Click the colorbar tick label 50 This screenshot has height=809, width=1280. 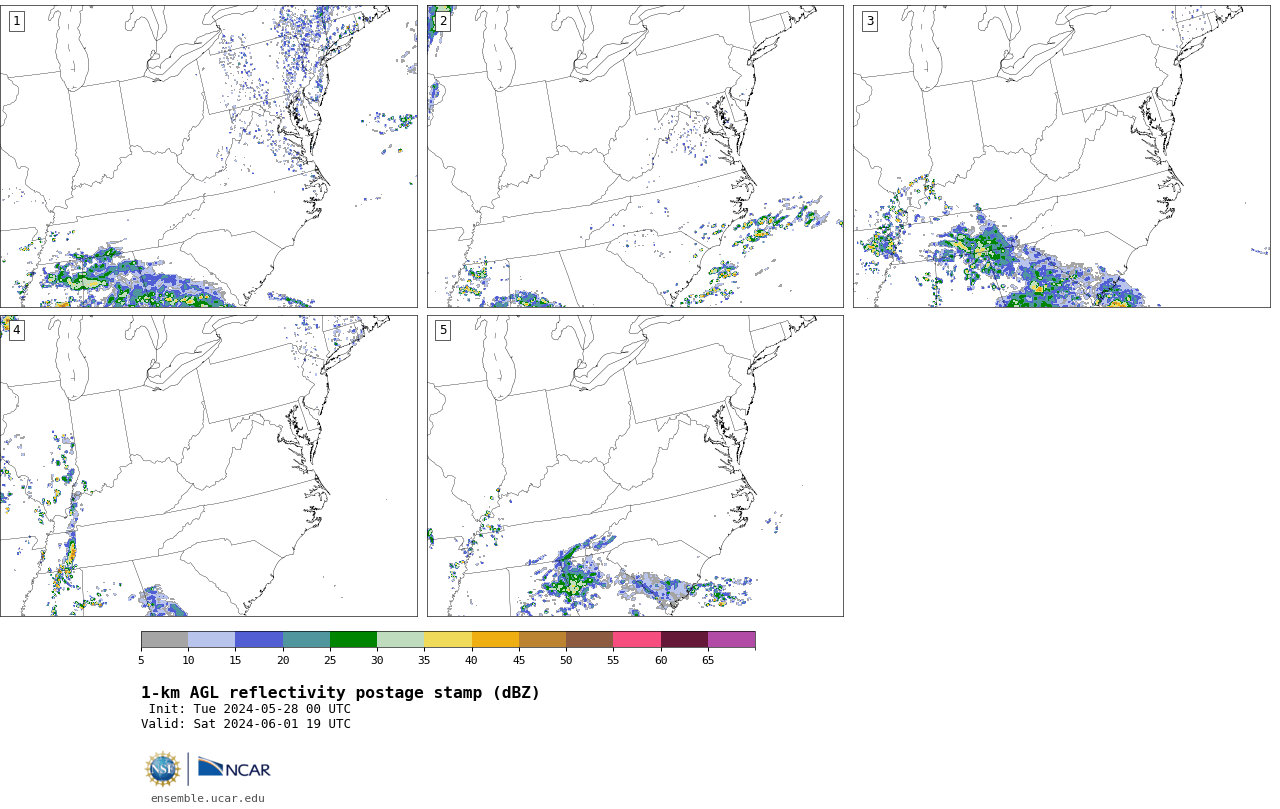[566, 660]
